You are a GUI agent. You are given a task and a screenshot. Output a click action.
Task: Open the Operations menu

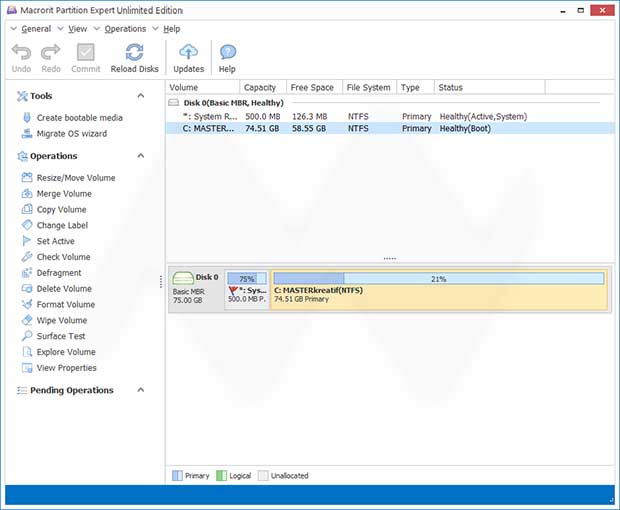125,29
